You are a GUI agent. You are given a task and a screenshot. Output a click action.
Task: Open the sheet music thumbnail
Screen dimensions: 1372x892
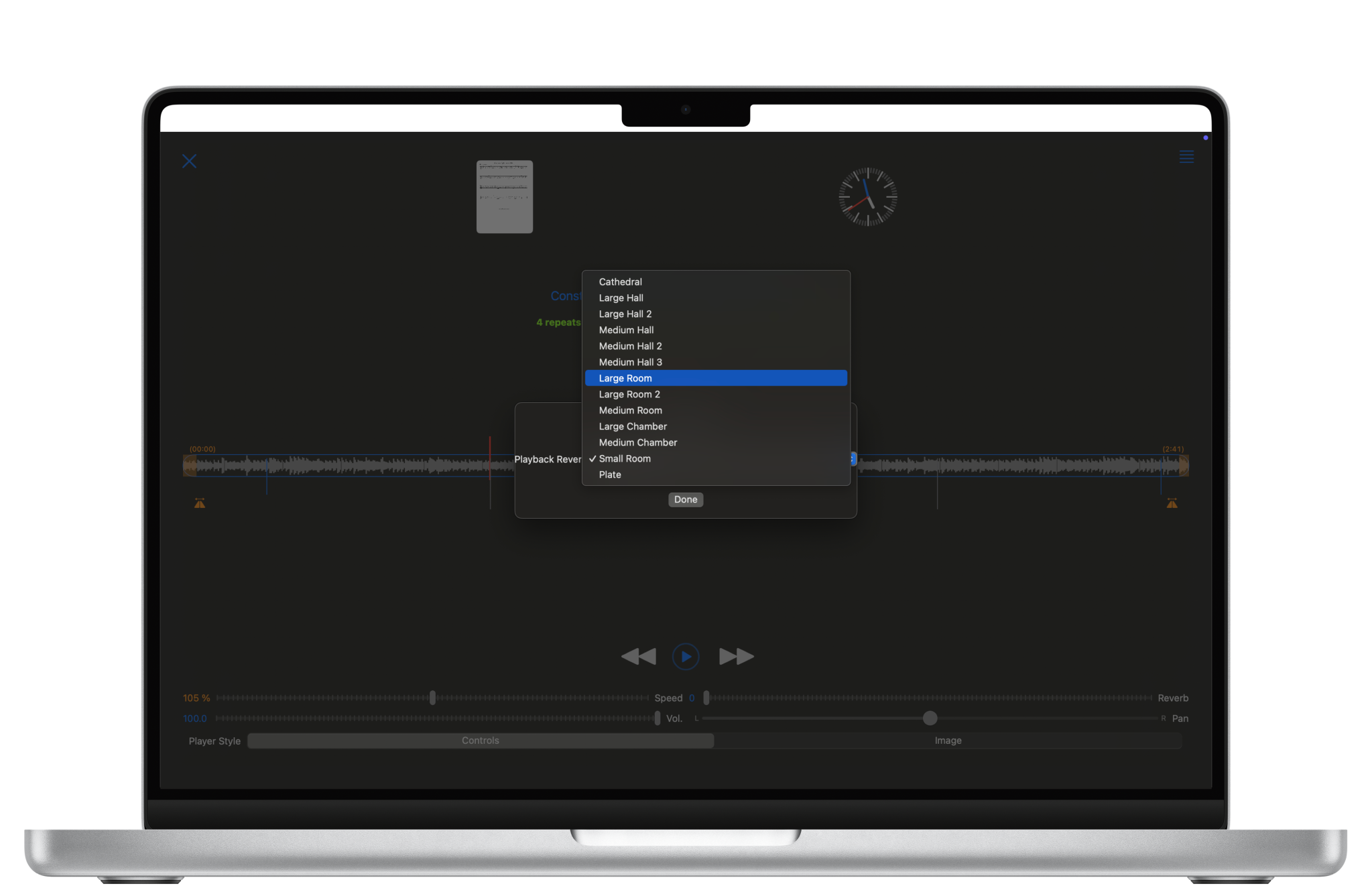tap(504, 196)
